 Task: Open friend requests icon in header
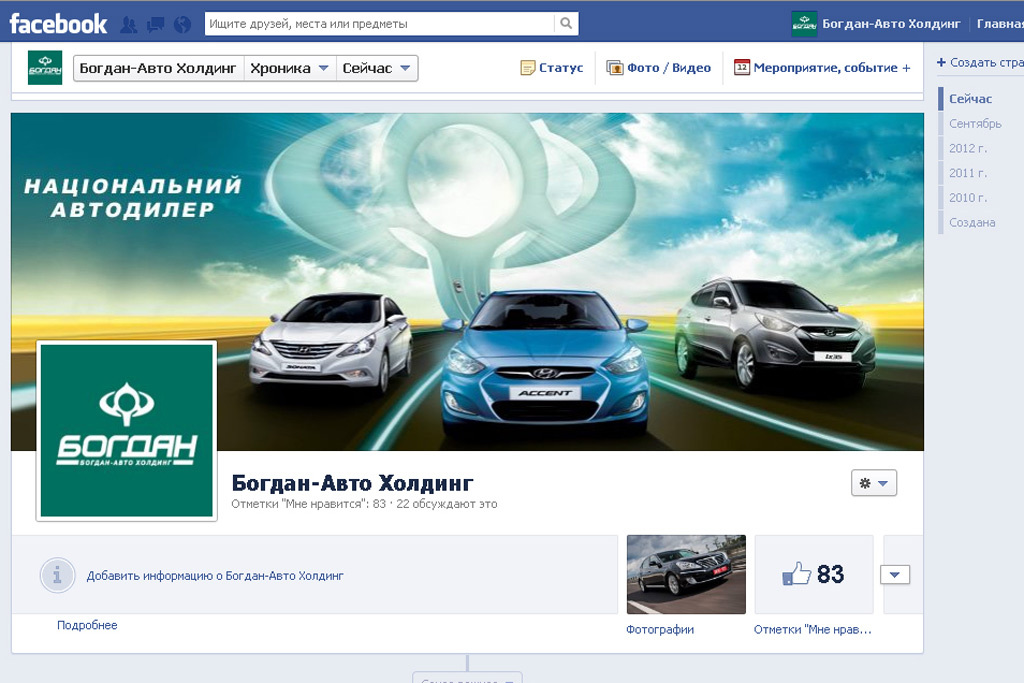click(129, 24)
